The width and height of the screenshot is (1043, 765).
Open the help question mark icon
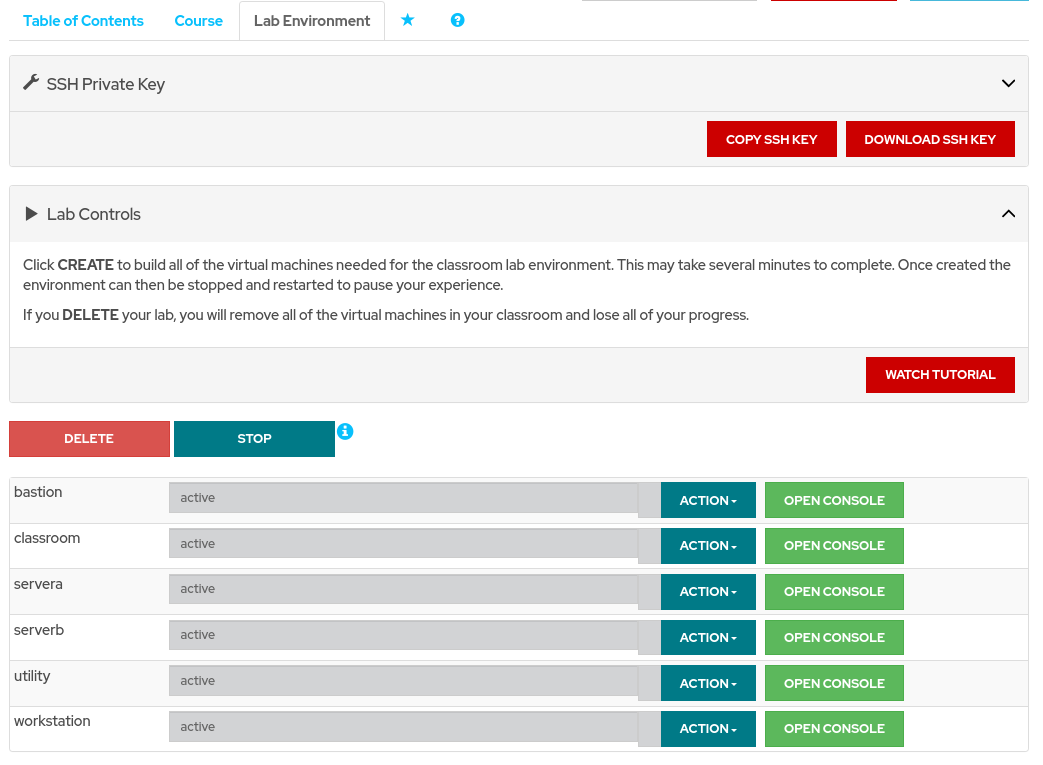(457, 20)
